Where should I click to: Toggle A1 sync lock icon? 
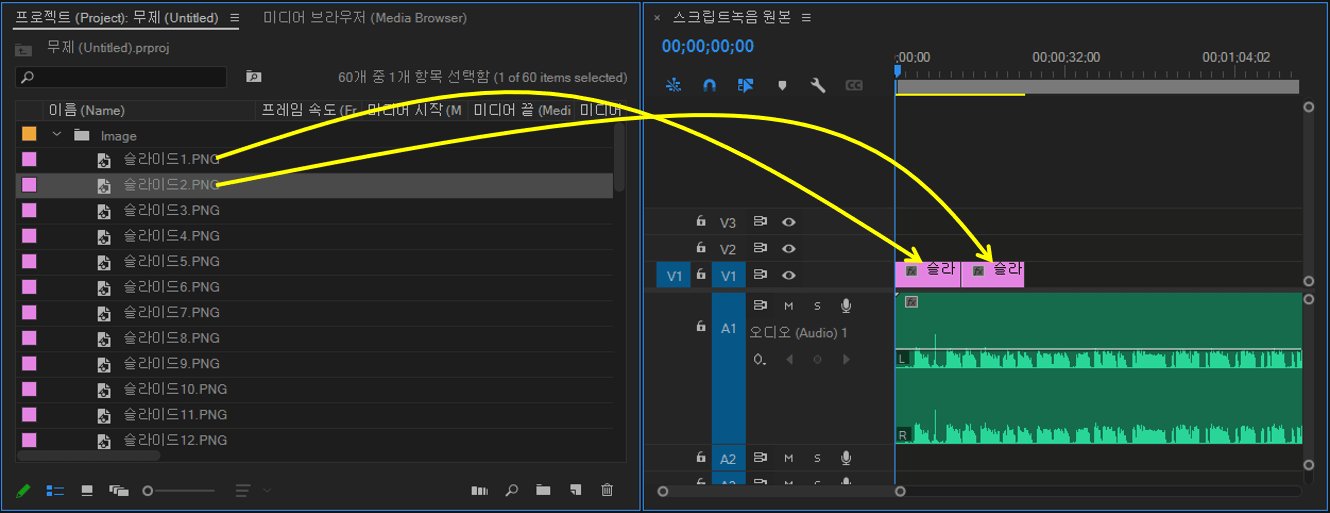tap(760, 305)
